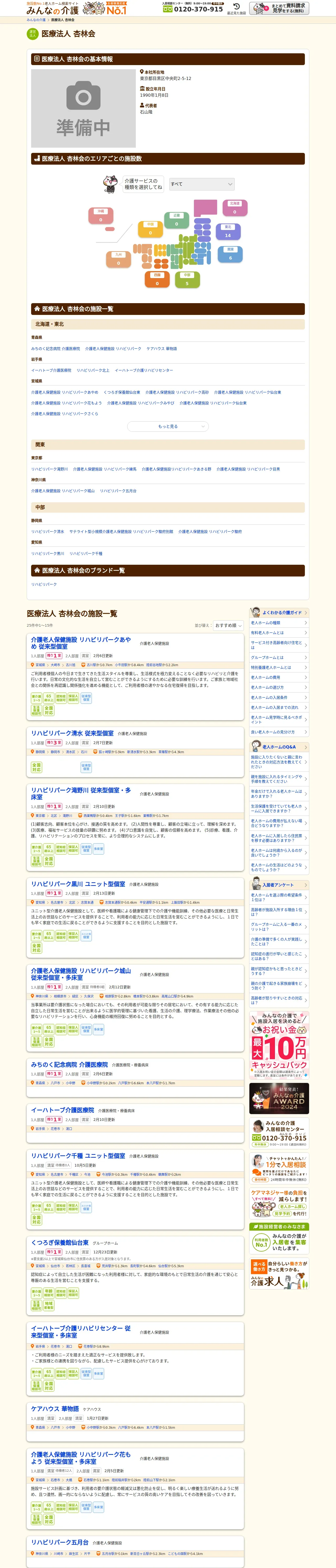Click the 静岡県 location tag on 清水 listing

(x=40, y=752)
